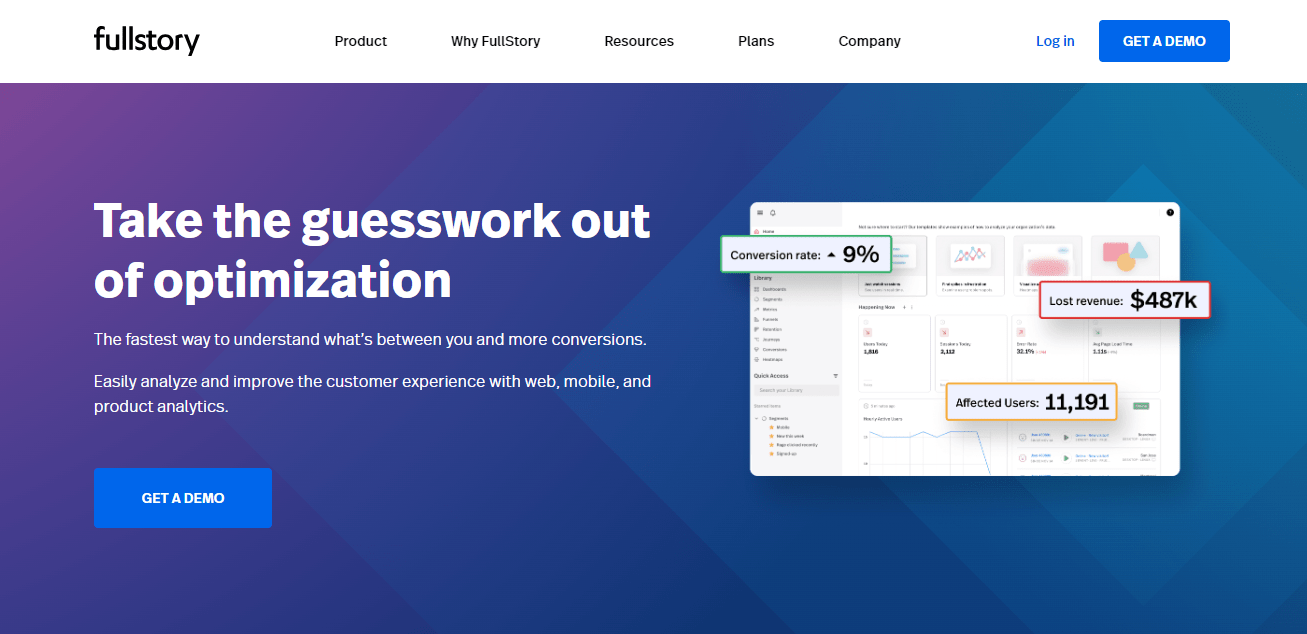Viewport: 1307px width, 634px height.
Task: Collapse the Segments tree in starred items
Action: pyautogui.click(x=756, y=418)
